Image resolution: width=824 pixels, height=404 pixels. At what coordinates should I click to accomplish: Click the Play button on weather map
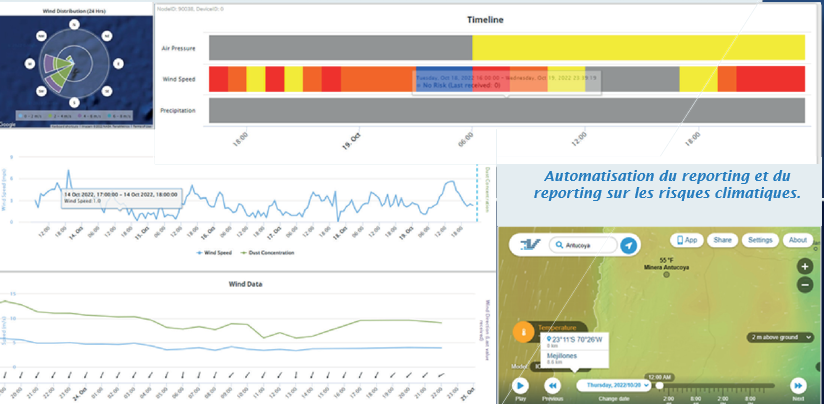tap(520, 384)
